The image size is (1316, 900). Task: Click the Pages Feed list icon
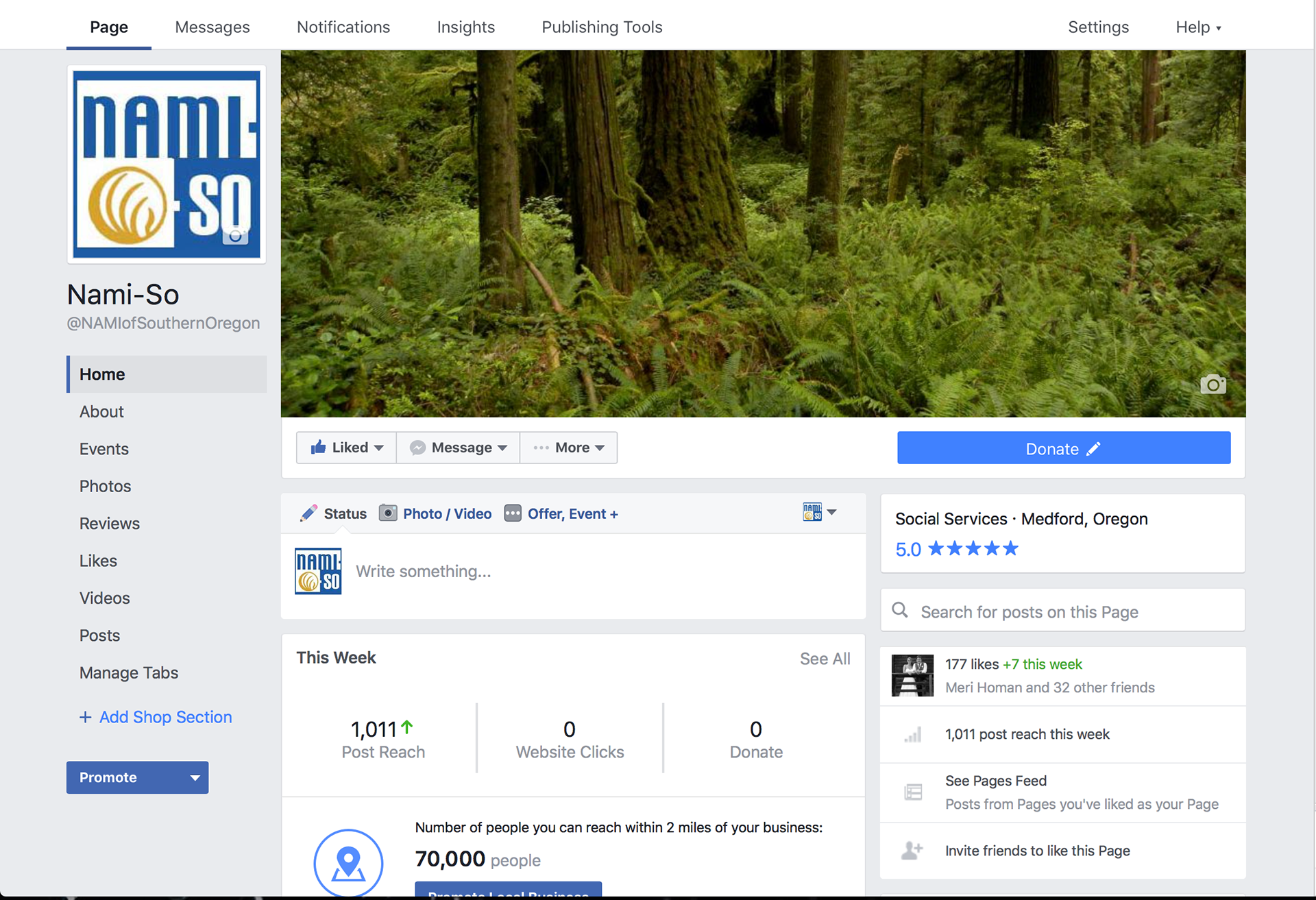913,792
